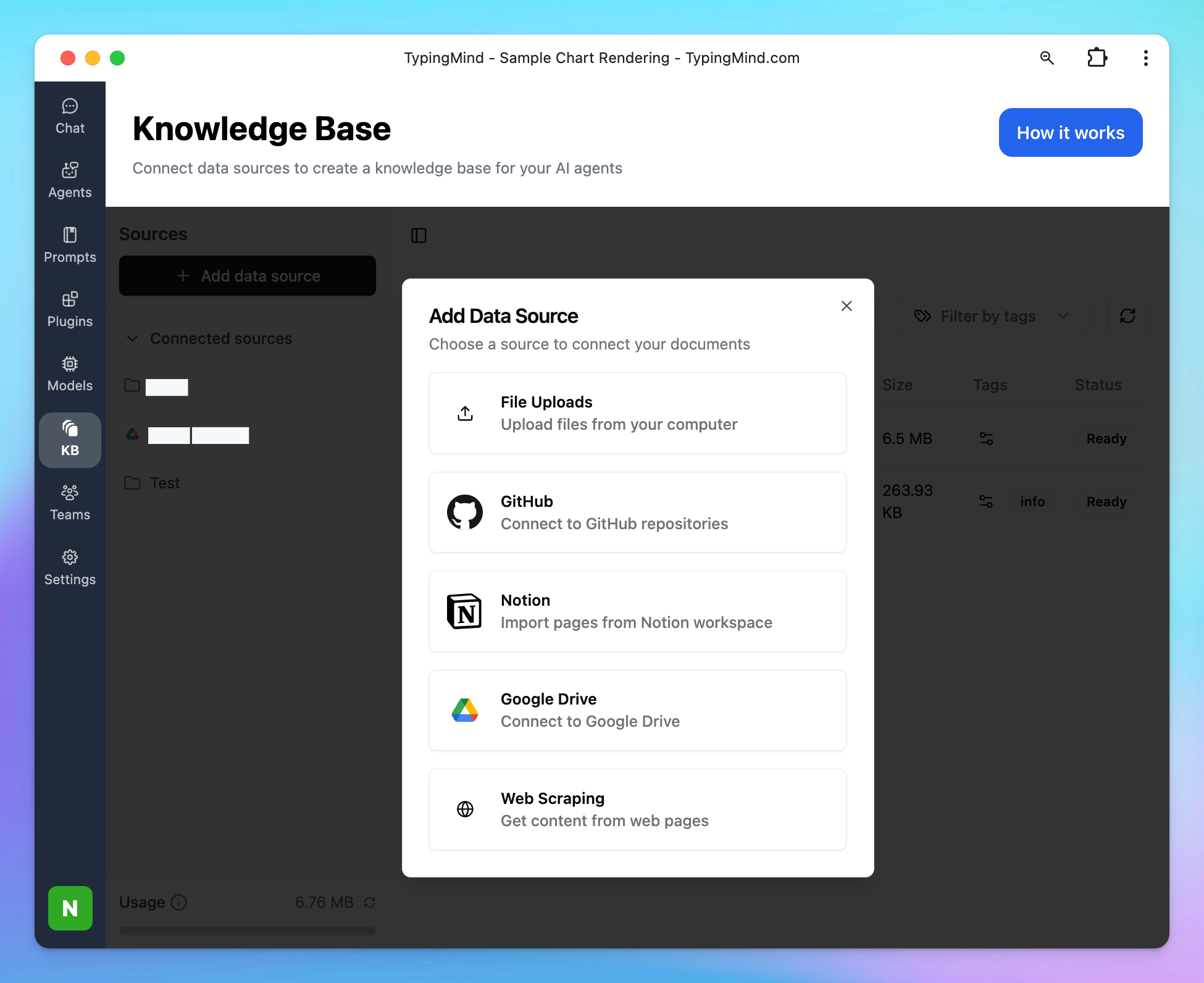Image resolution: width=1204 pixels, height=983 pixels.
Task: Open the Prompts library
Action: click(x=70, y=245)
